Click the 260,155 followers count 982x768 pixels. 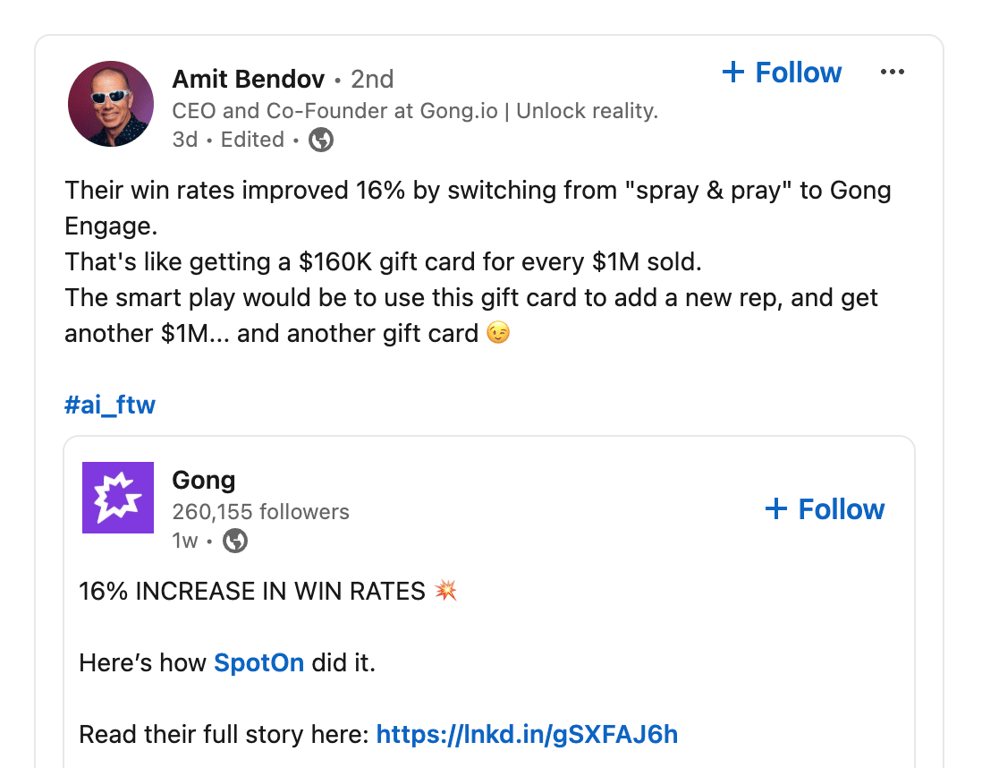(x=260, y=512)
